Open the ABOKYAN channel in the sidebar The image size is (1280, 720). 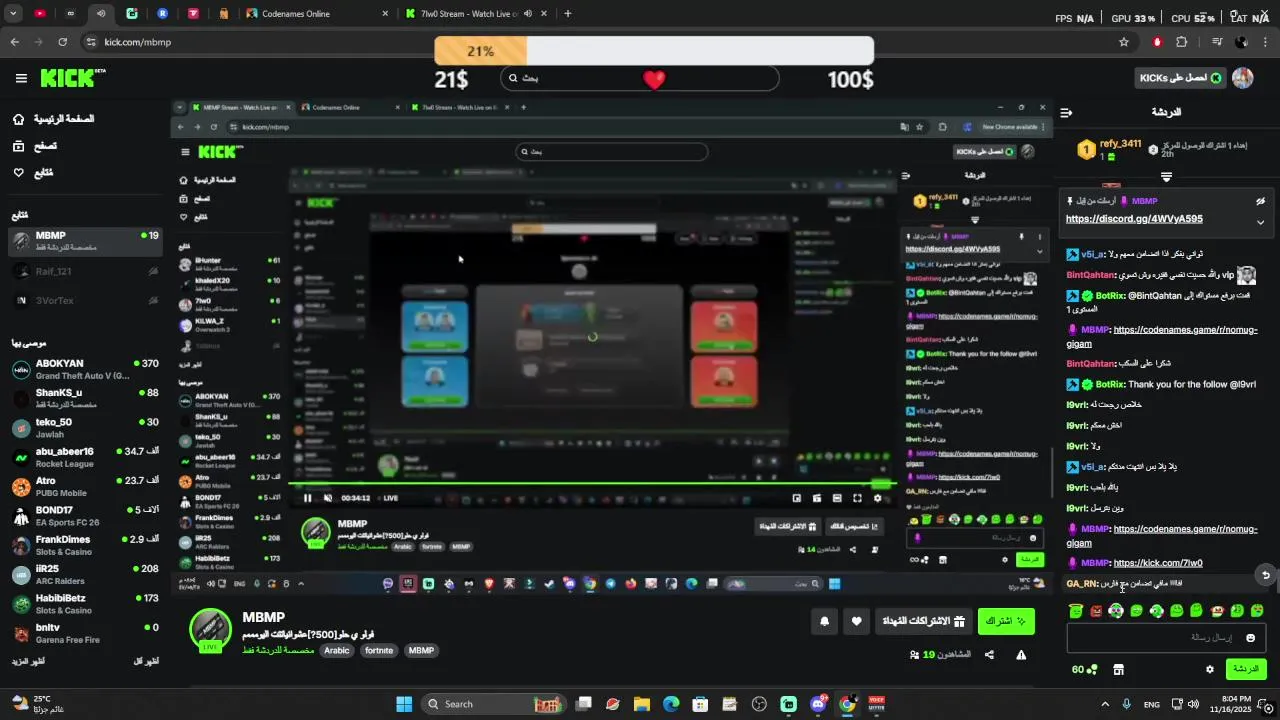click(85, 369)
